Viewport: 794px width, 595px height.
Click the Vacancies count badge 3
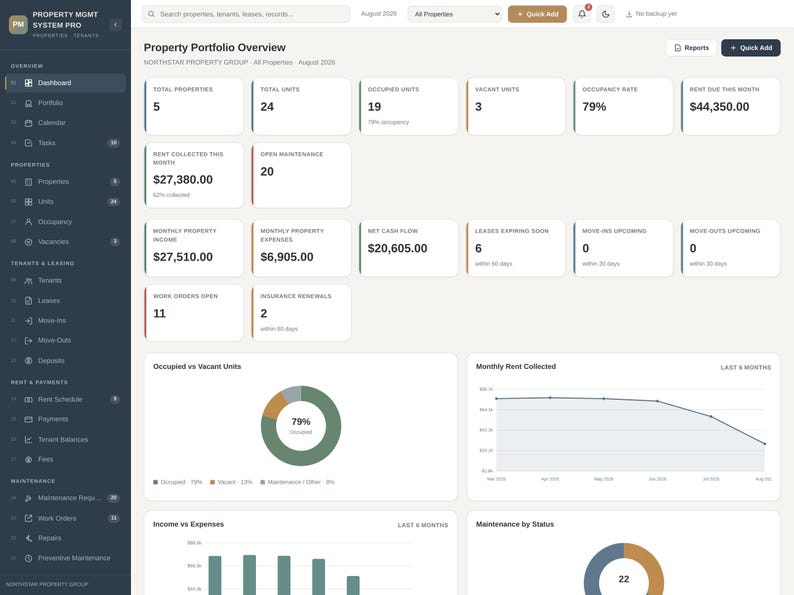(115, 242)
